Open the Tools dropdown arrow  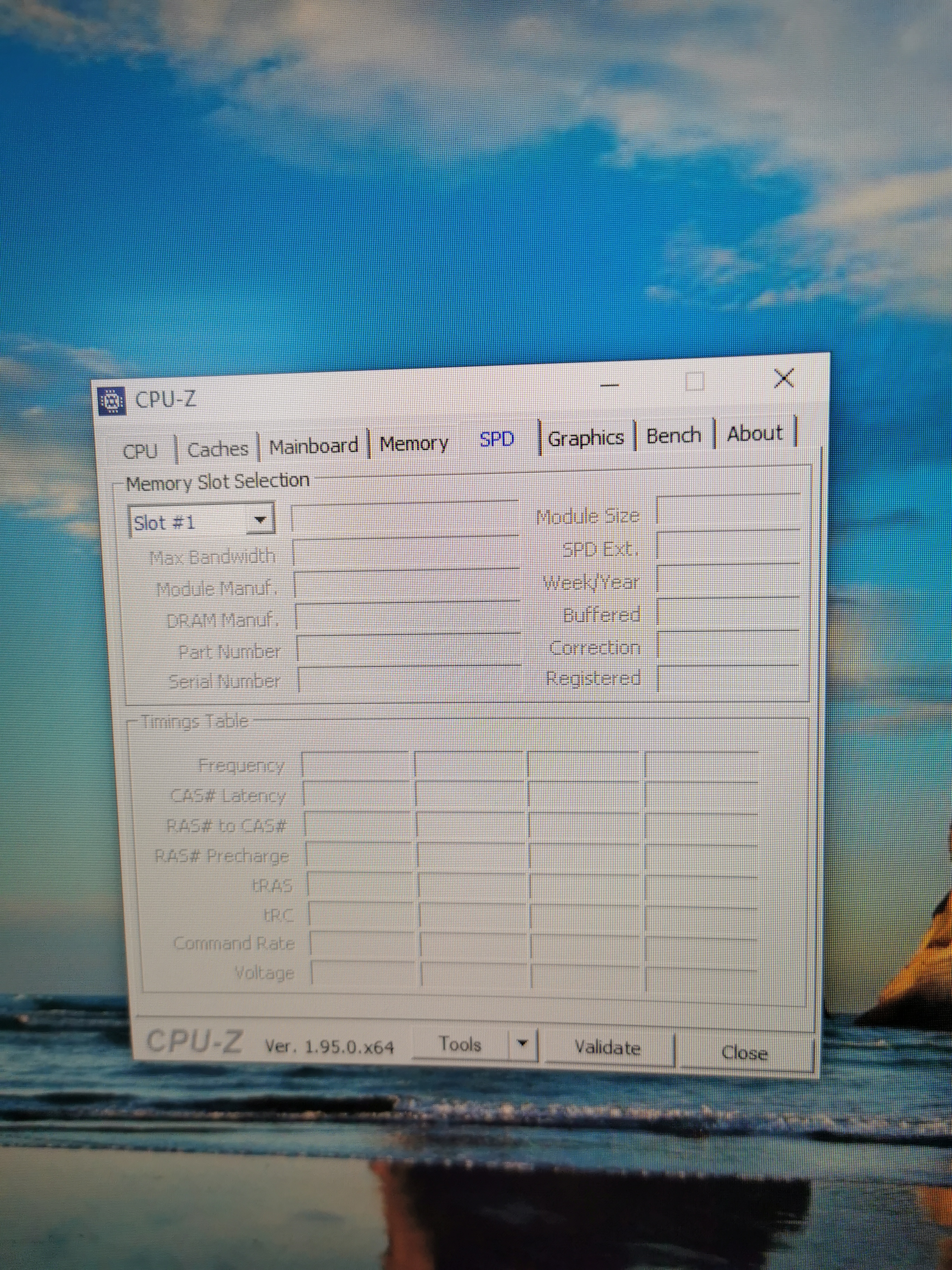pyautogui.click(x=522, y=1043)
